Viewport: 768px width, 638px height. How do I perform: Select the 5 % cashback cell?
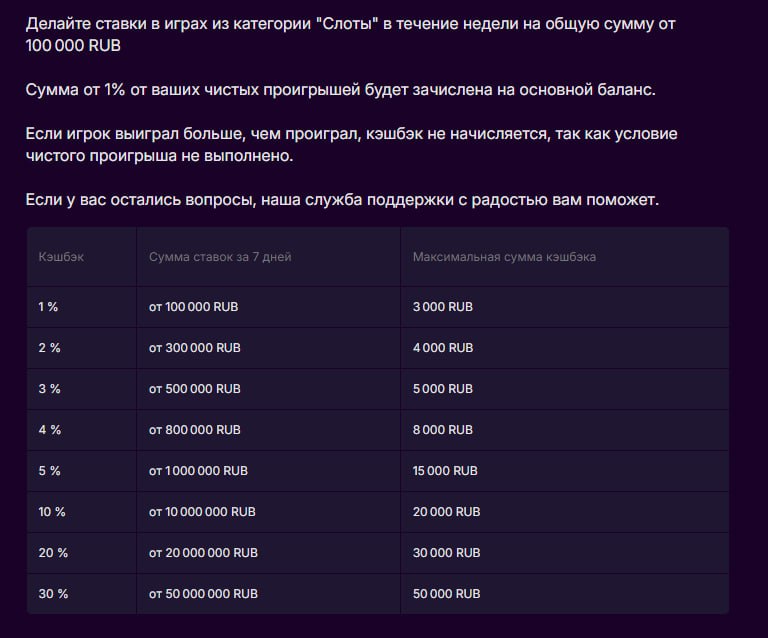[50, 471]
